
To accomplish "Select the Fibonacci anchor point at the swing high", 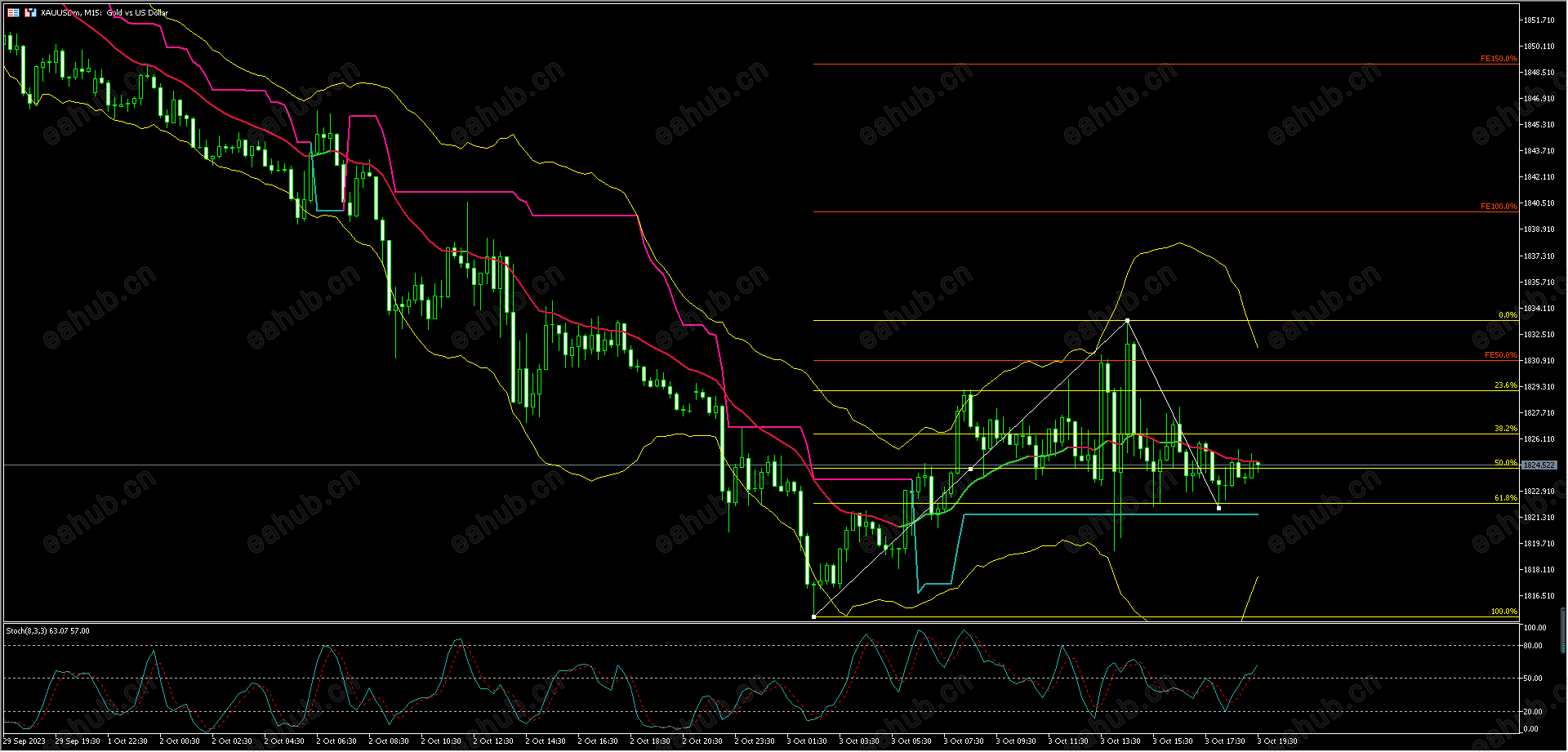I will (x=1128, y=321).
